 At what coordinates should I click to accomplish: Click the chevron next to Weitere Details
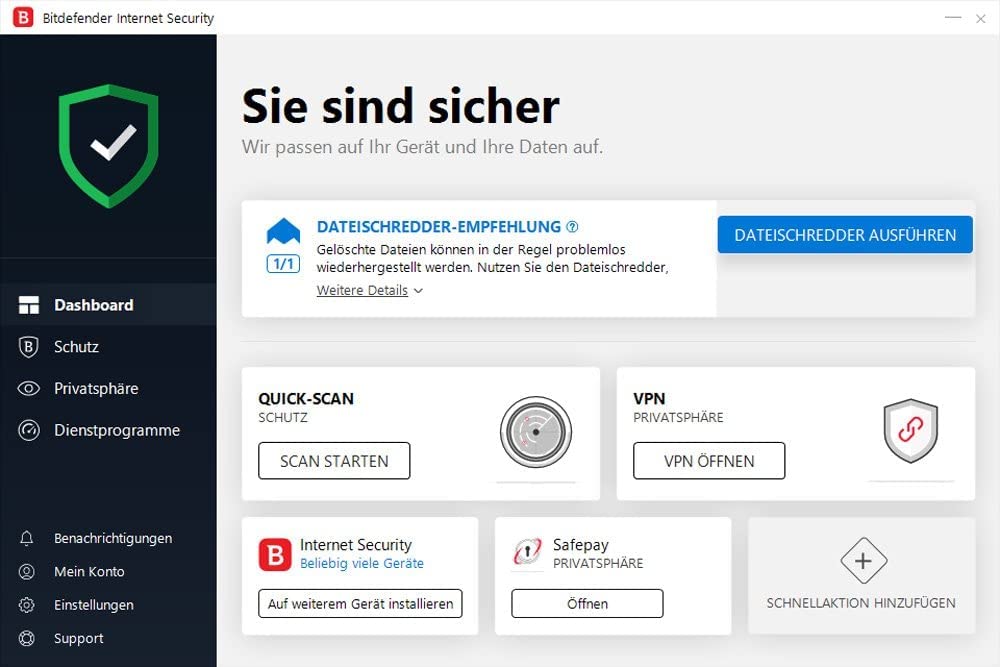[x=418, y=291]
